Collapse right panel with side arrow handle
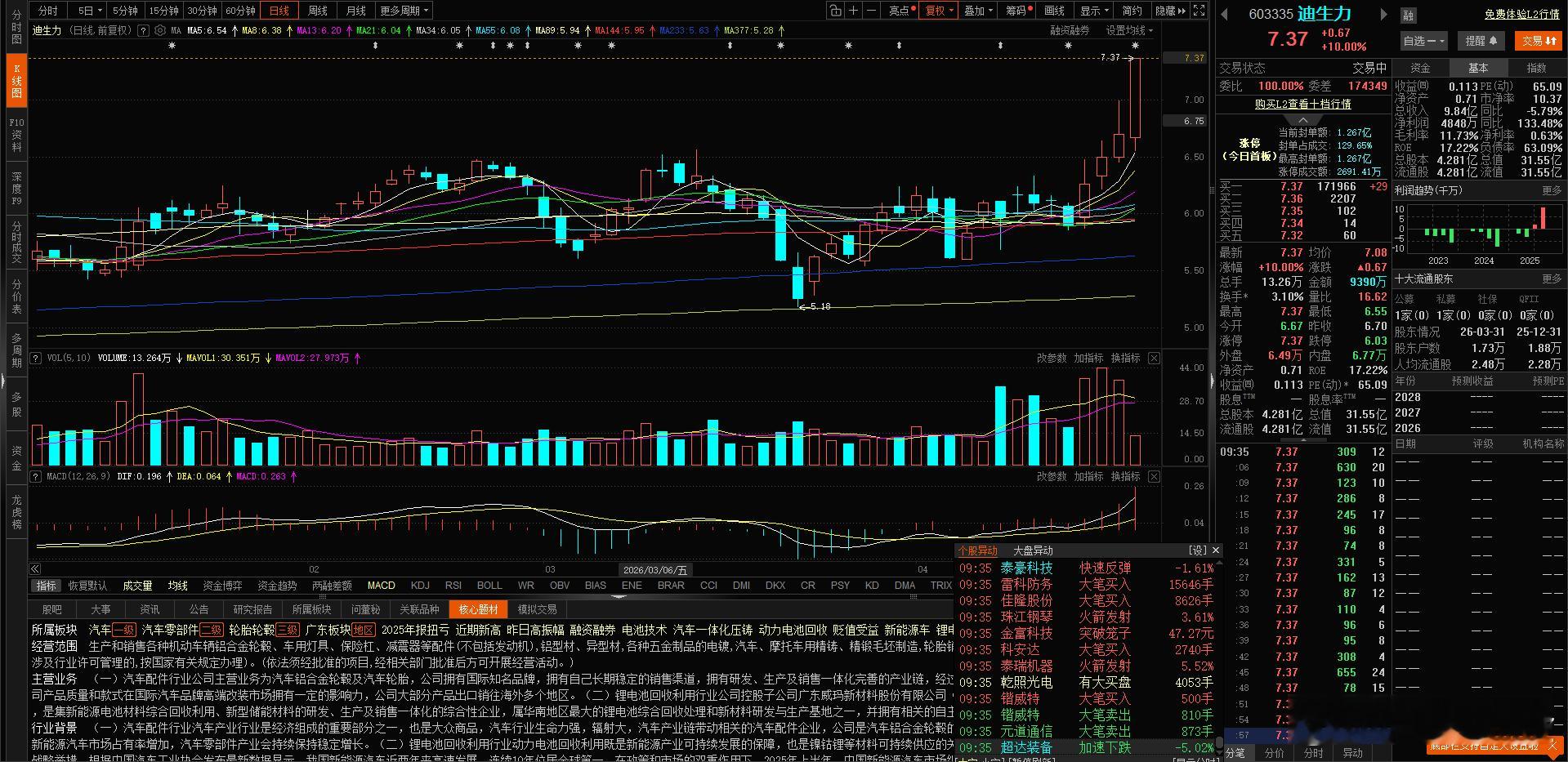Image resolution: width=1568 pixels, height=762 pixels. (x=1213, y=381)
